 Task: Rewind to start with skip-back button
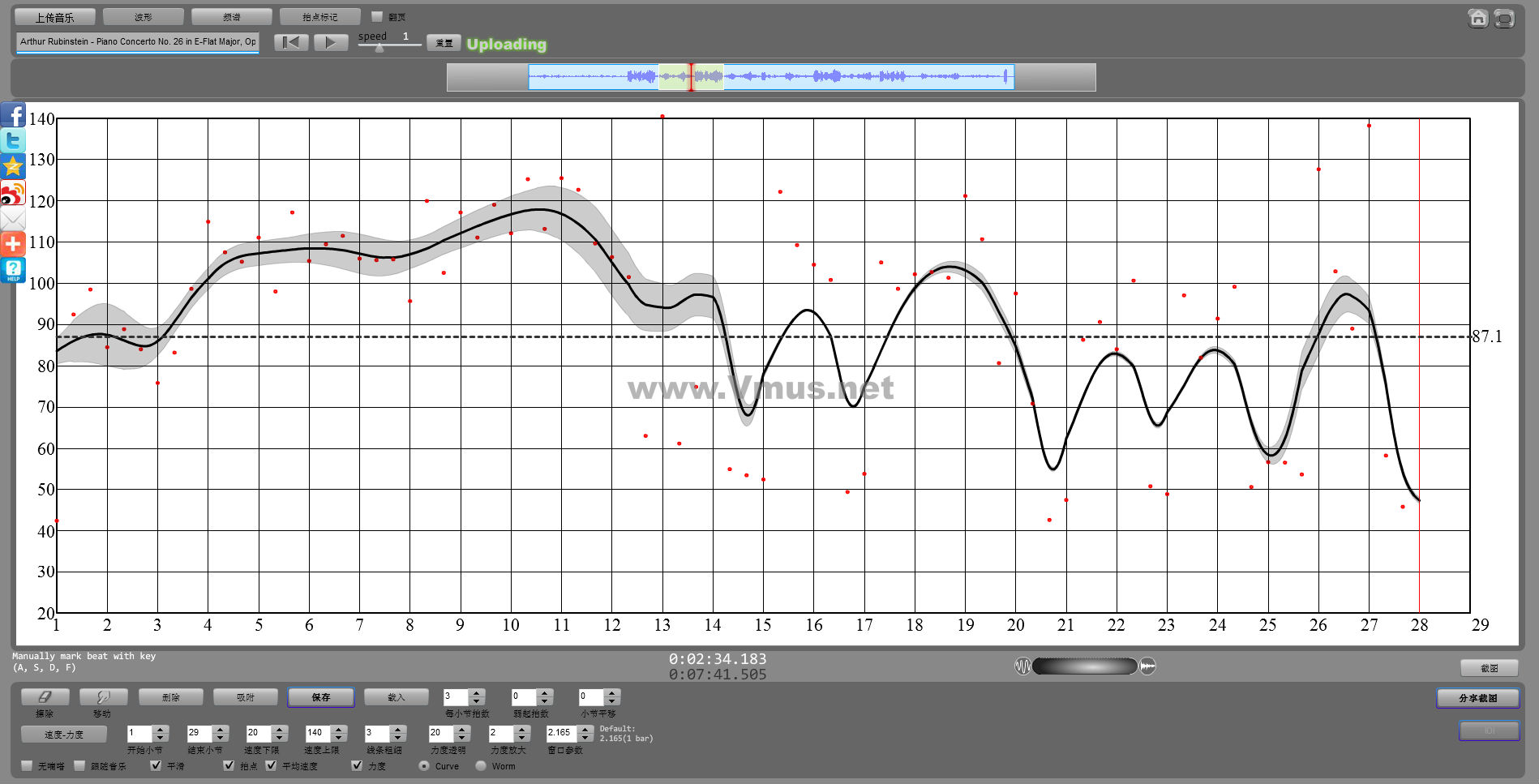[x=290, y=43]
